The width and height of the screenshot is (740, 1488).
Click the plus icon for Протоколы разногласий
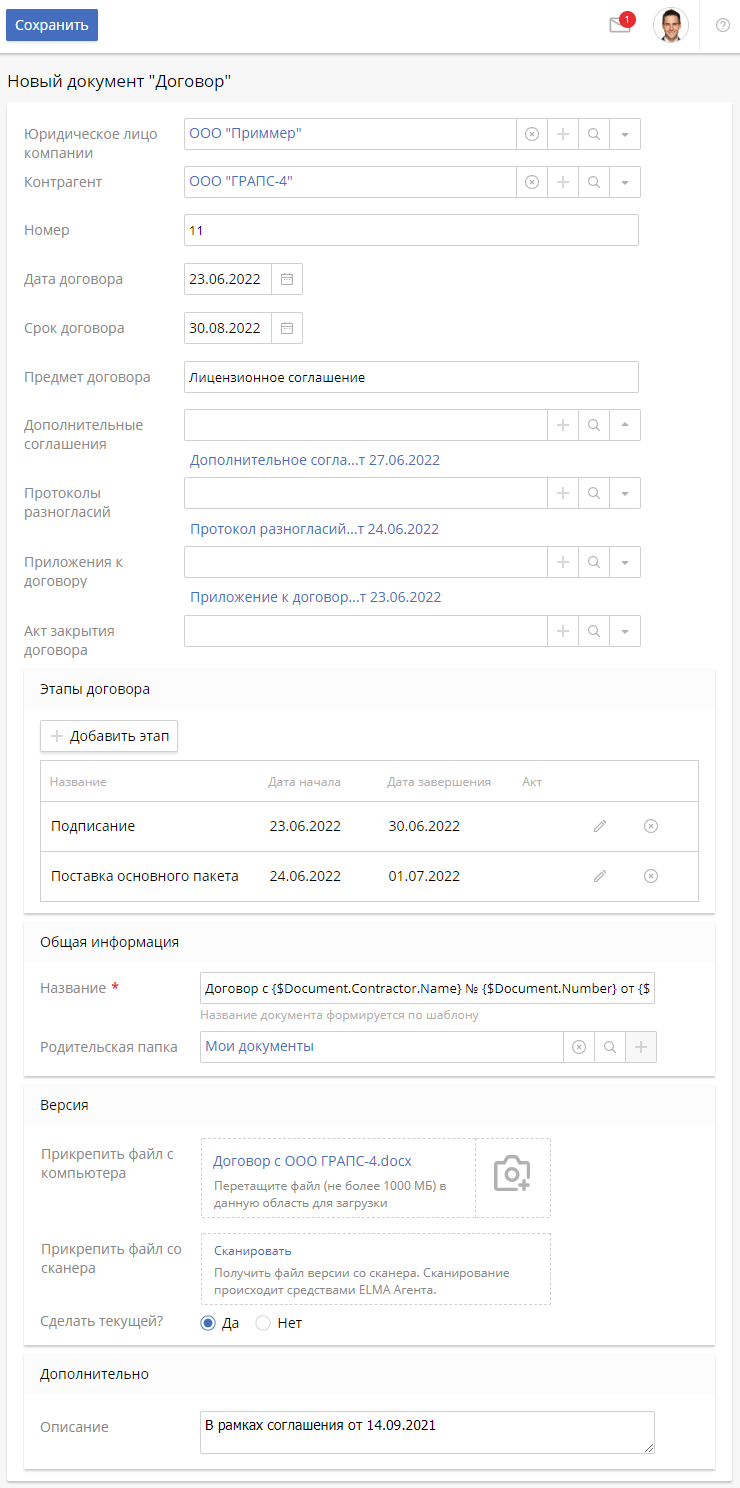562,492
